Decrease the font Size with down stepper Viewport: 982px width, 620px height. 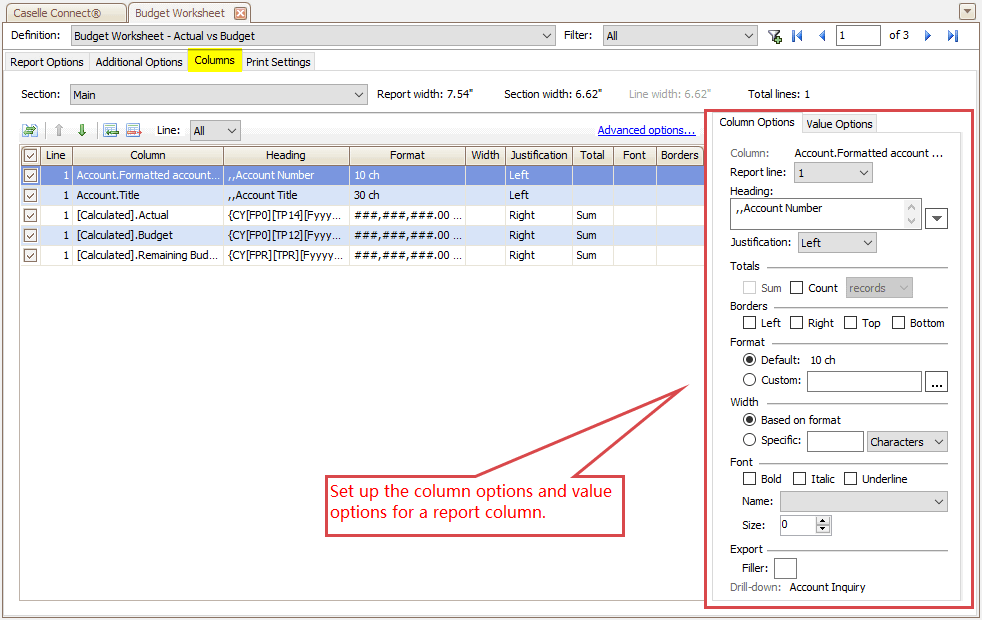click(823, 529)
